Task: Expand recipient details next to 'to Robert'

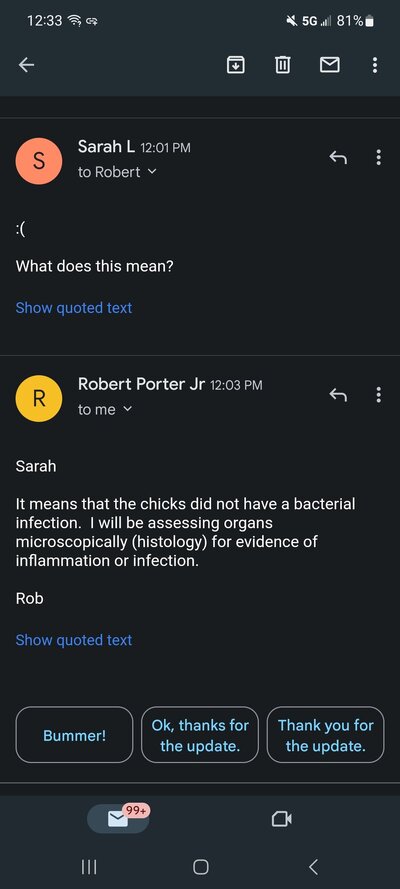Action: [x=151, y=172]
